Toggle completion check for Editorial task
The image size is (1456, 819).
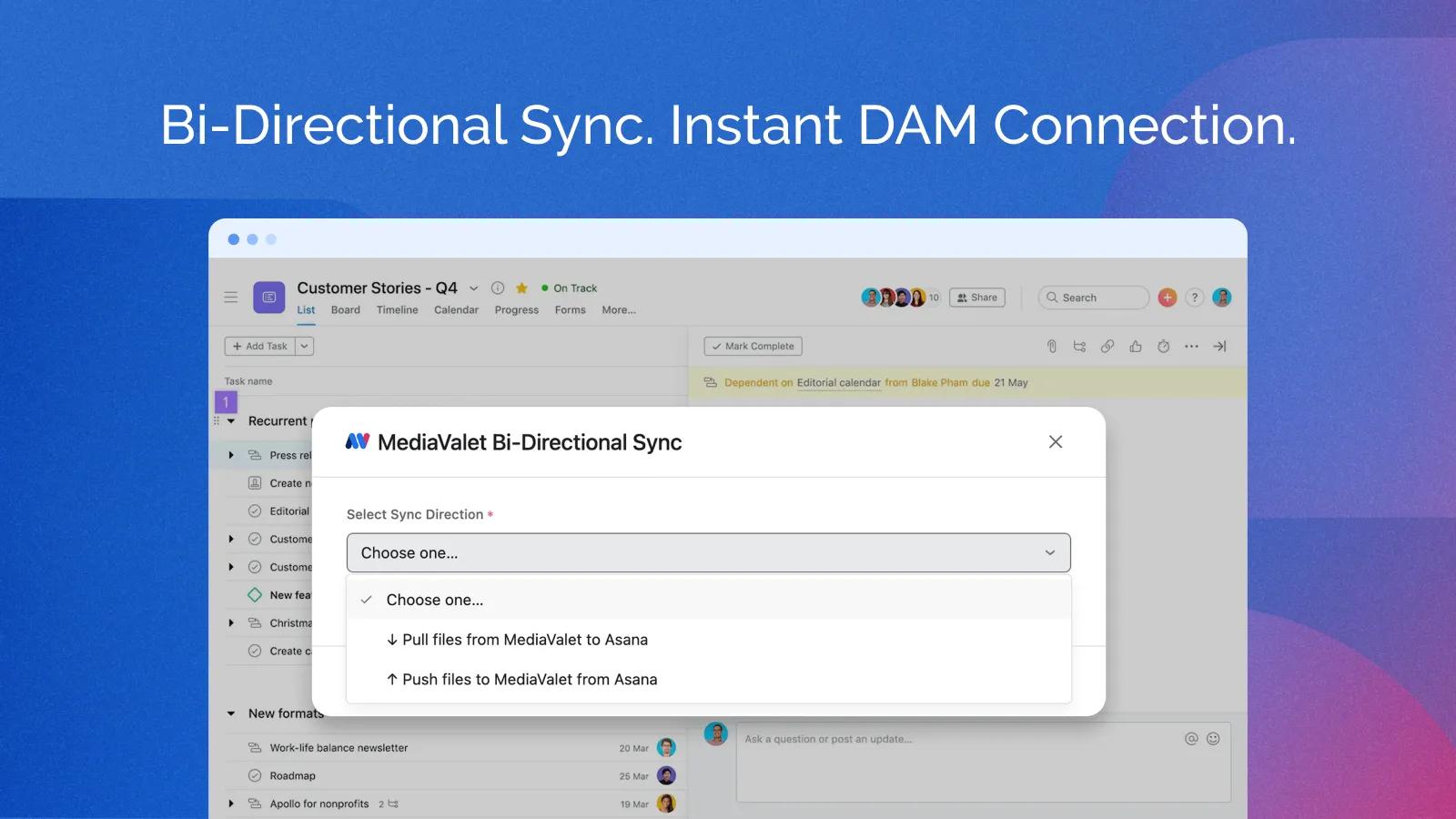[255, 511]
